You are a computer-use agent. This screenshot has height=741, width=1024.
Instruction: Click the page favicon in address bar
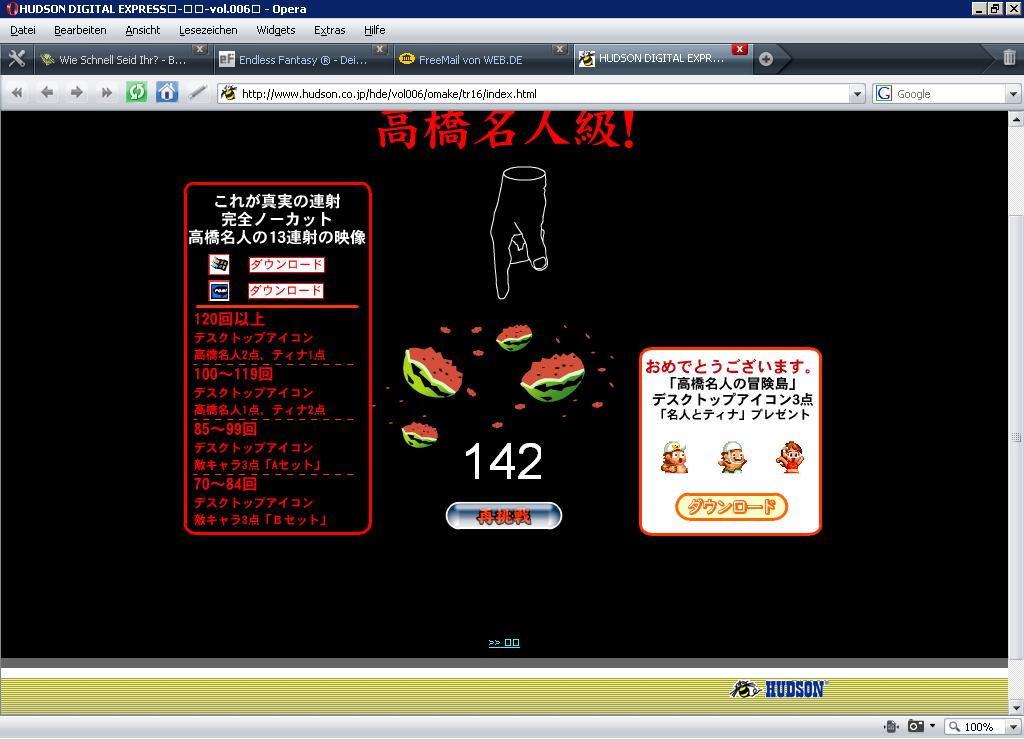(x=228, y=93)
